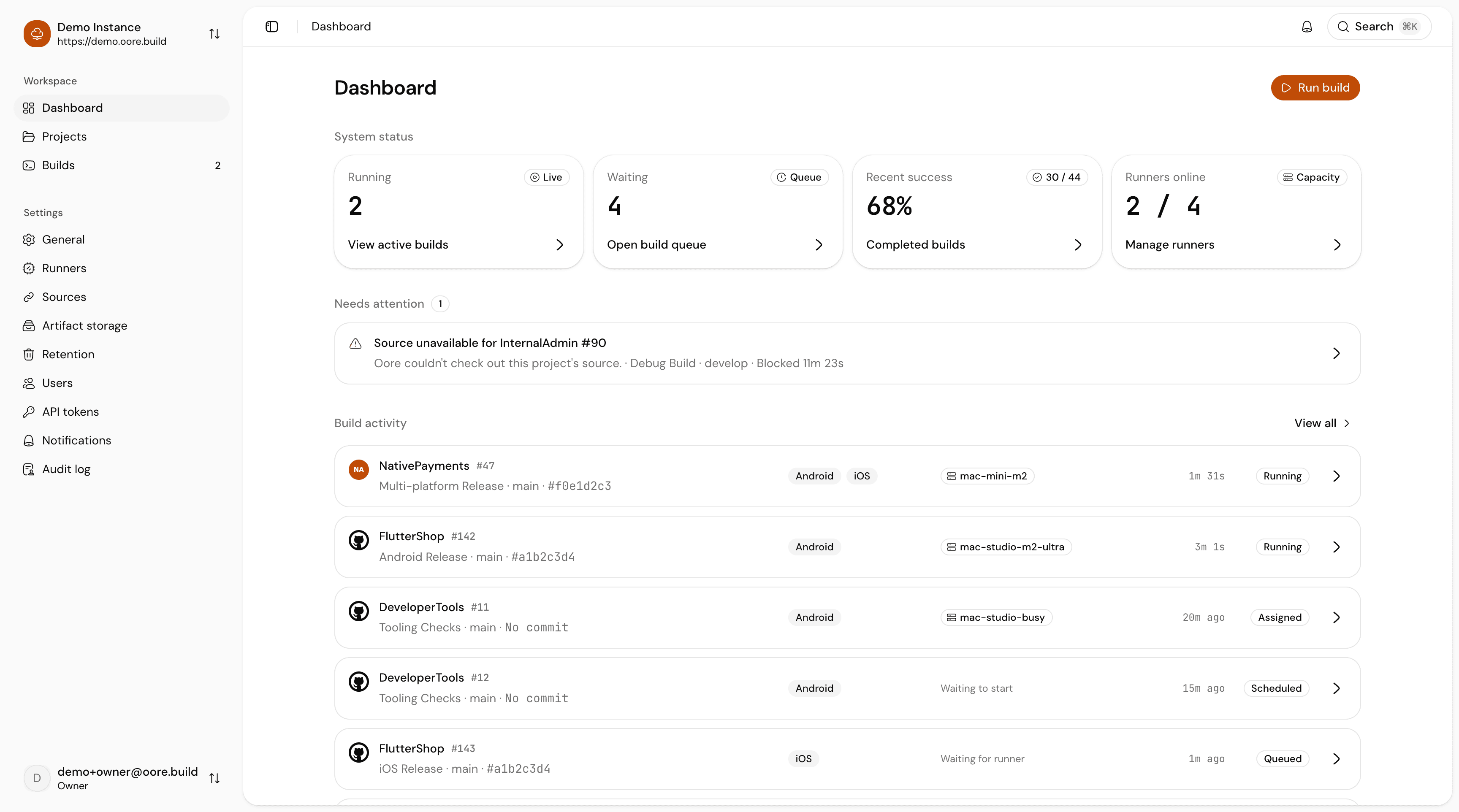Open the account menu arrows for demo+owner
1459x812 pixels.
(x=214, y=778)
